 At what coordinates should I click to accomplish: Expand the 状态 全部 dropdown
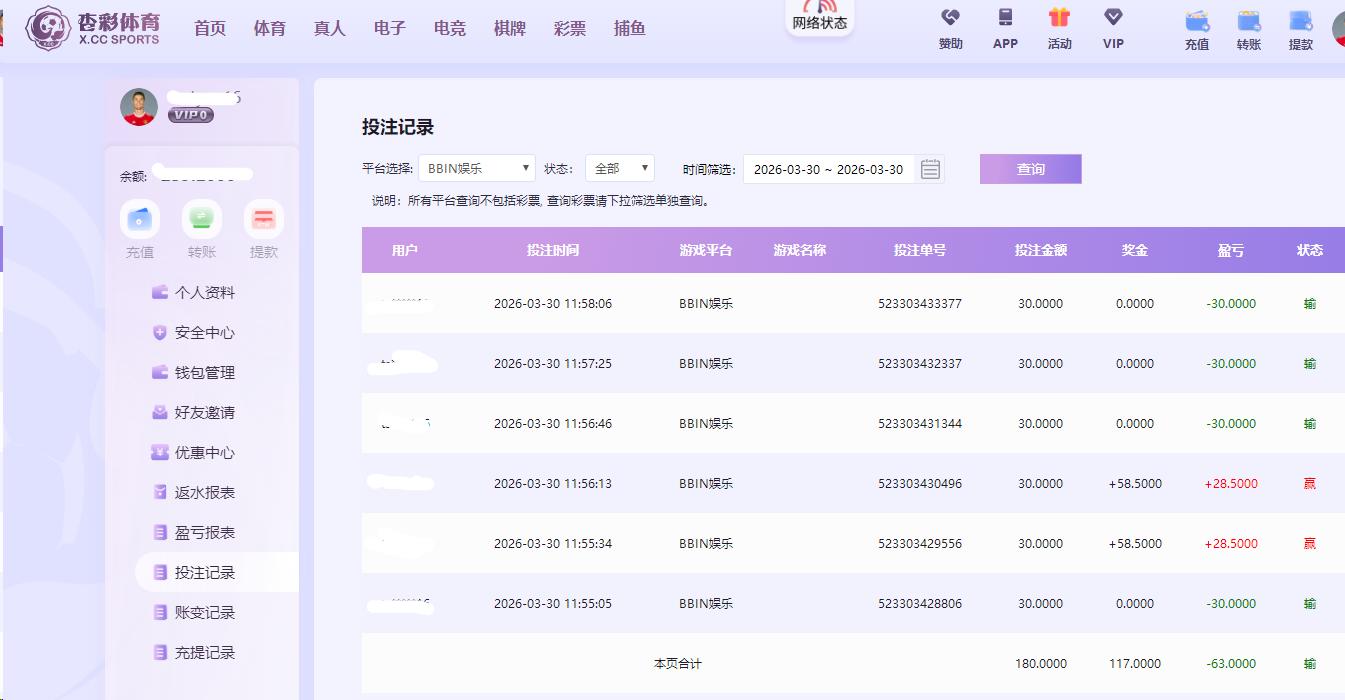click(x=620, y=169)
